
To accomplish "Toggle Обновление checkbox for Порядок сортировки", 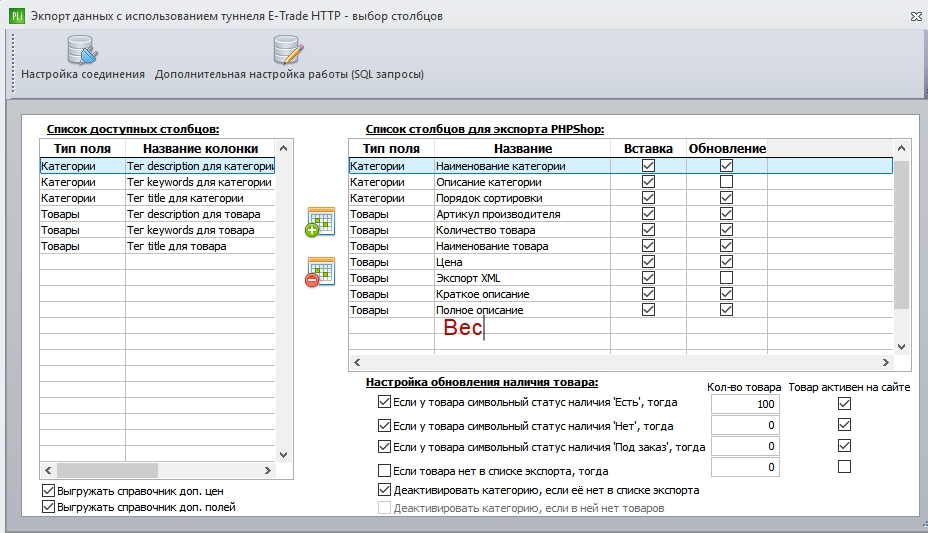I will [x=726, y=198].
